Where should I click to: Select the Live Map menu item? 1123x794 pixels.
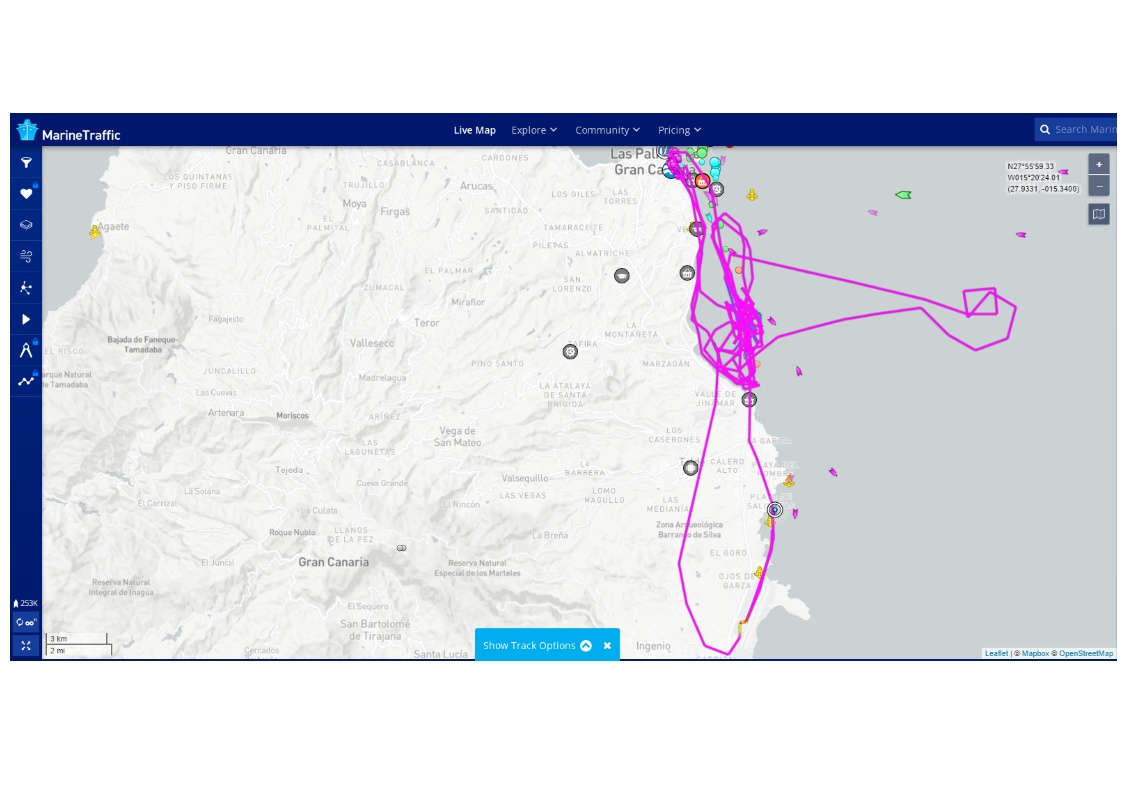[475, 130]
